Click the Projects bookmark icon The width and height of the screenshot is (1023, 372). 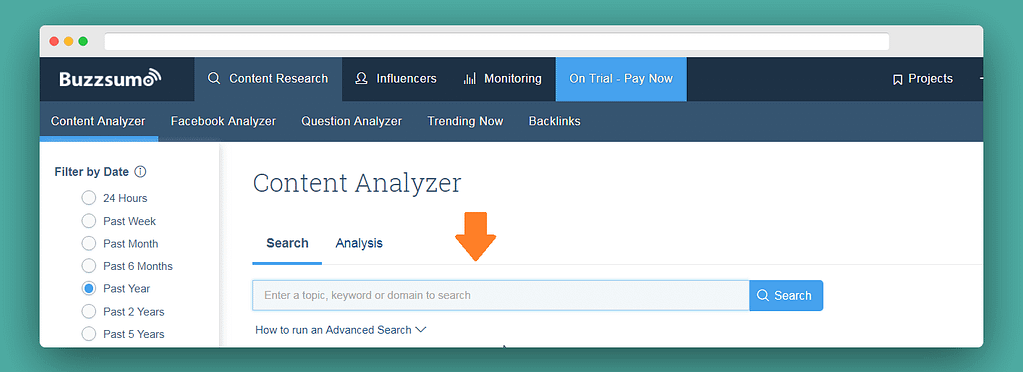(897, 79)
